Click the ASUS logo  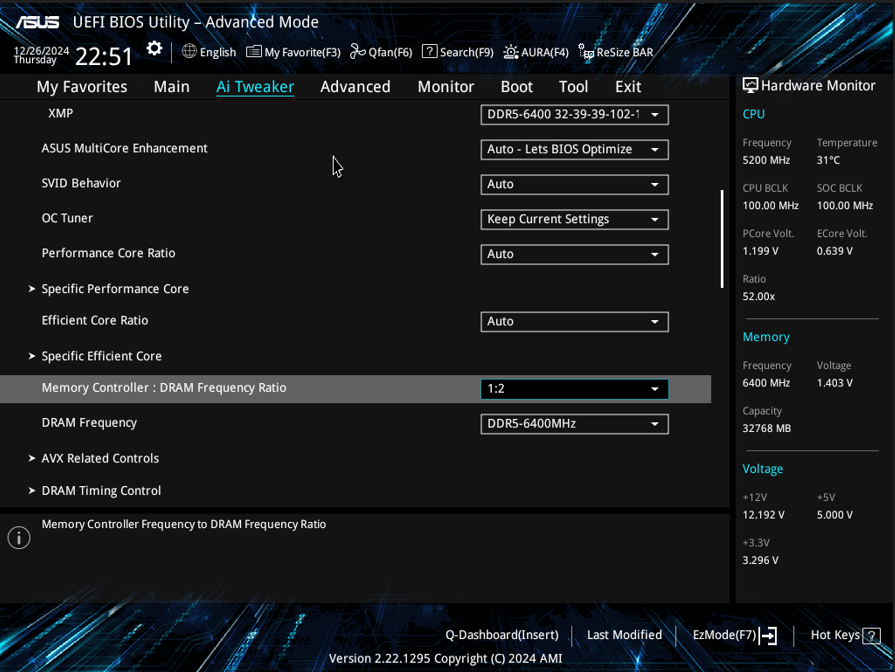pyautogui.click(x=38, y=22)
